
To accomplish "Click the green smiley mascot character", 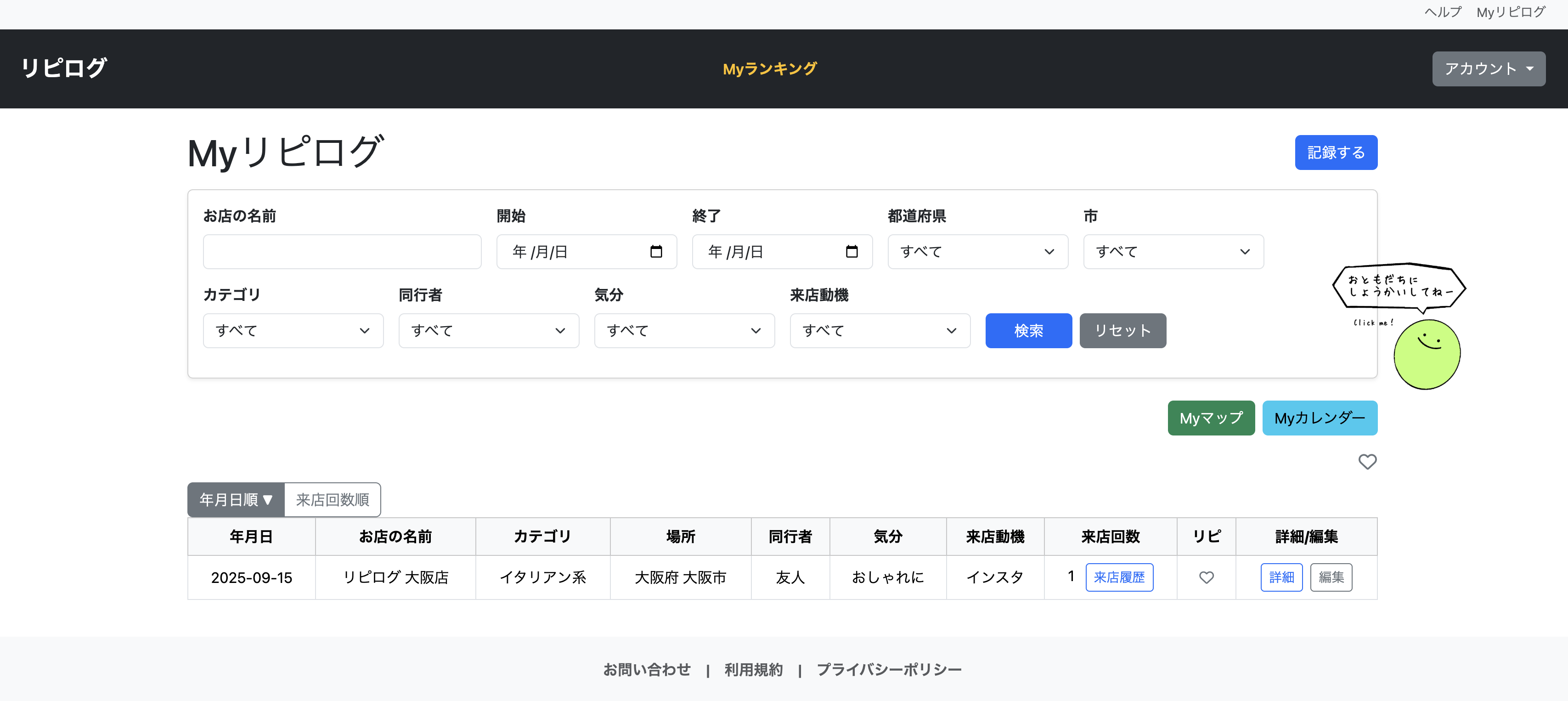I will click(1427, 354).
